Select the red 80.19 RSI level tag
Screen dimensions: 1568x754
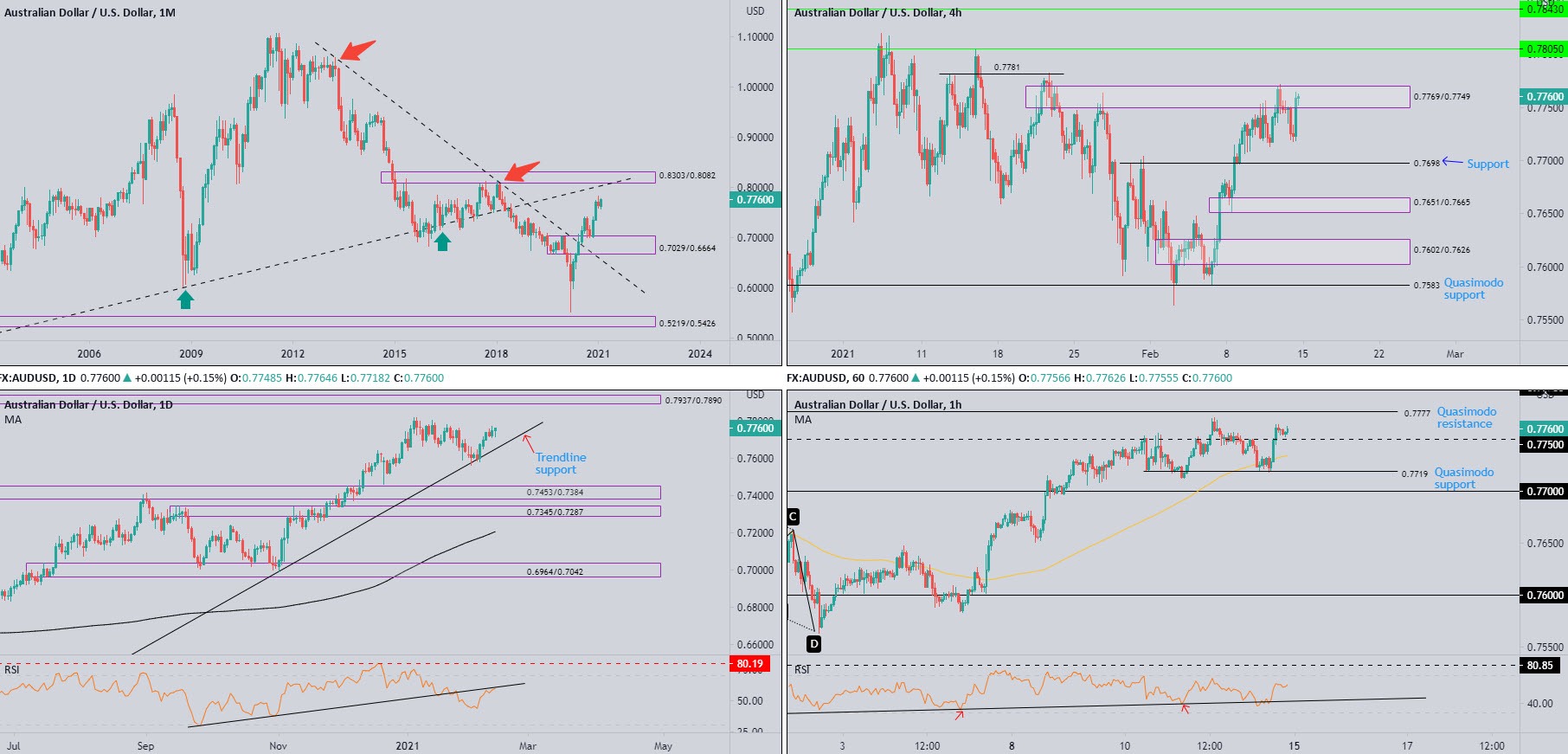pyautogui.click(x=749, y=664)
